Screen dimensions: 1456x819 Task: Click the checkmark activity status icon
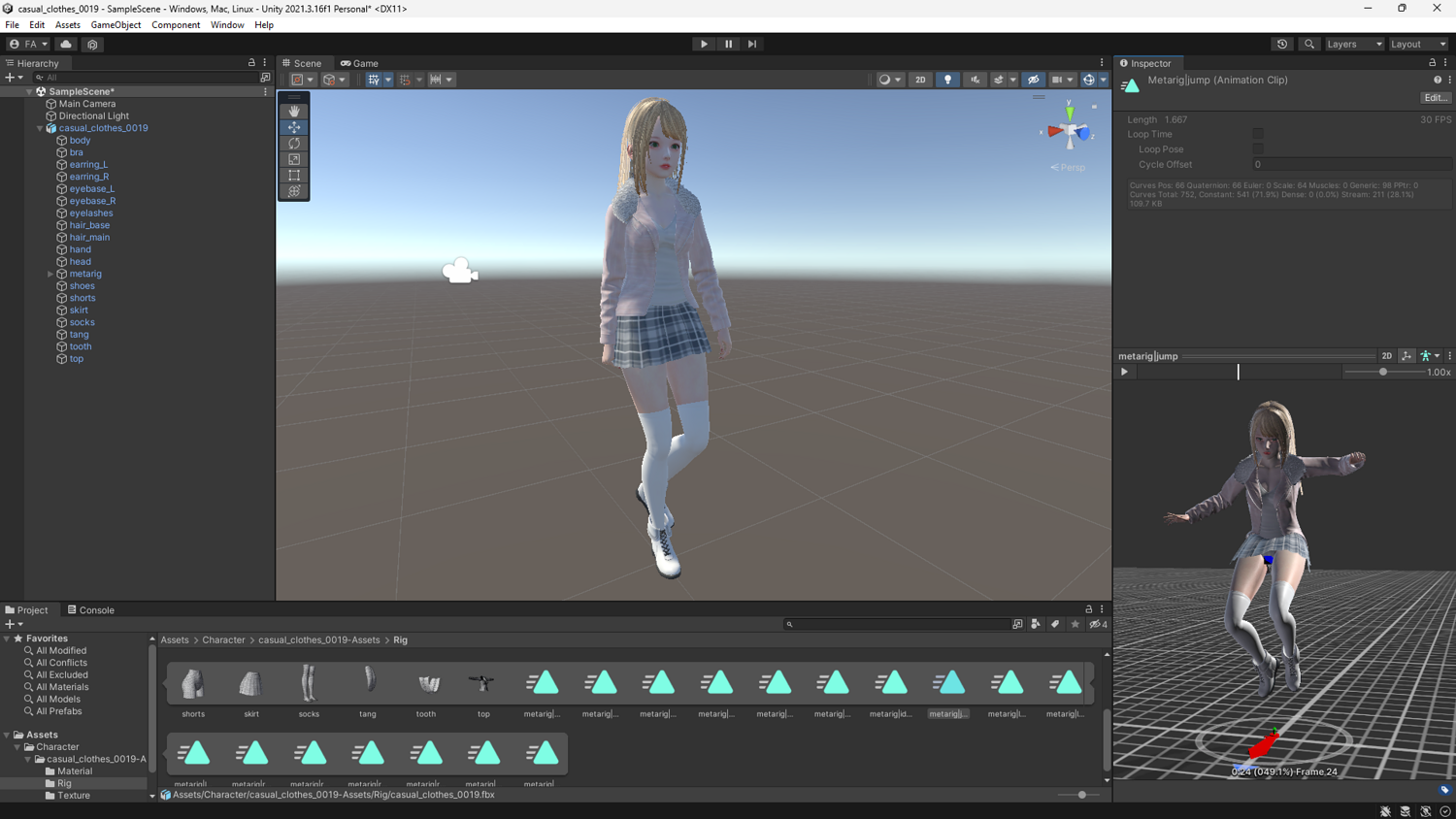(x=1445, y=811)
